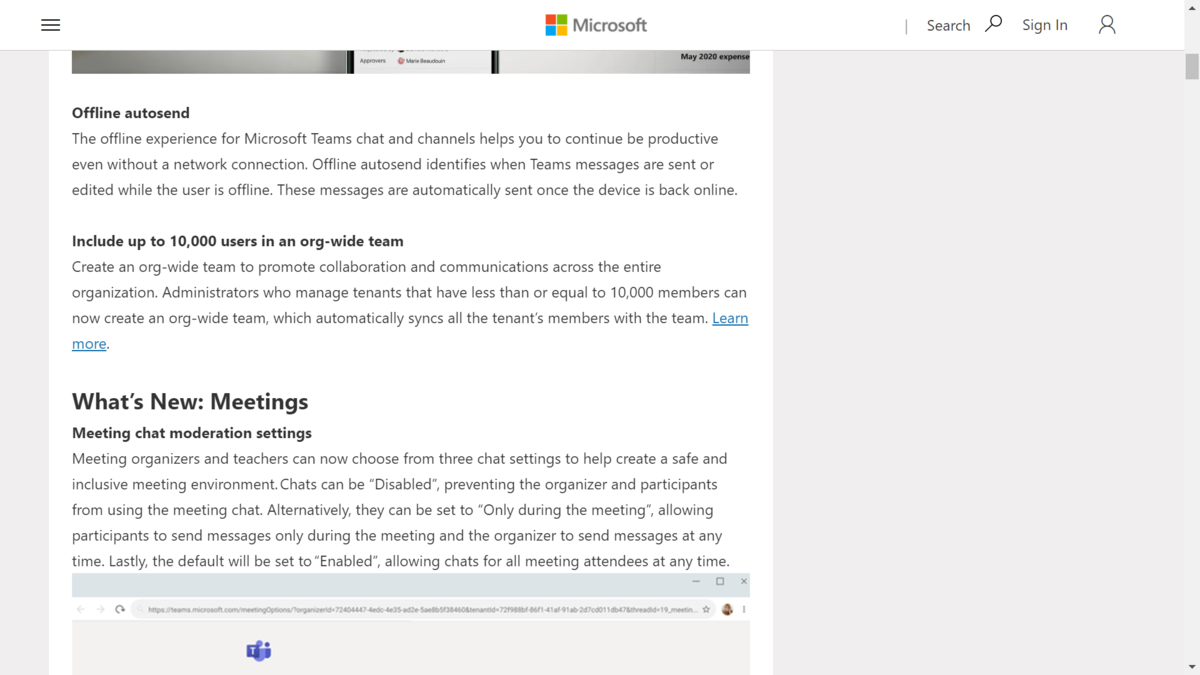Screen dimensions: 1200x675
Task: Click the minimize icon in embedded screenshot window
Action: point(696,581)
